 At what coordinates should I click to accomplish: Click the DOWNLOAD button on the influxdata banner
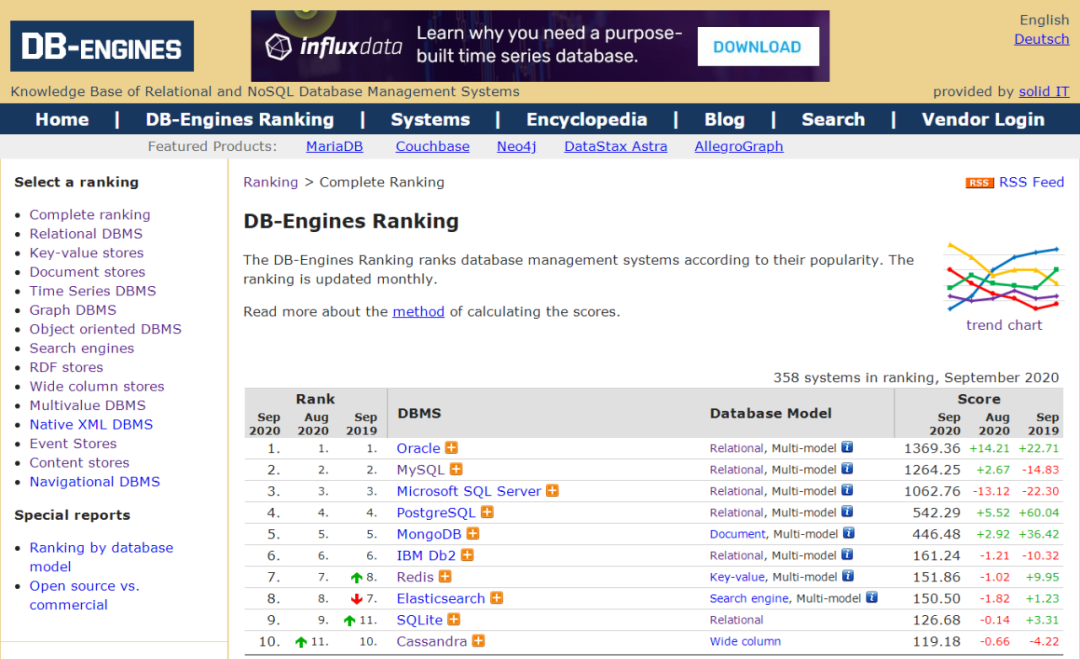(x=757, y=46)
